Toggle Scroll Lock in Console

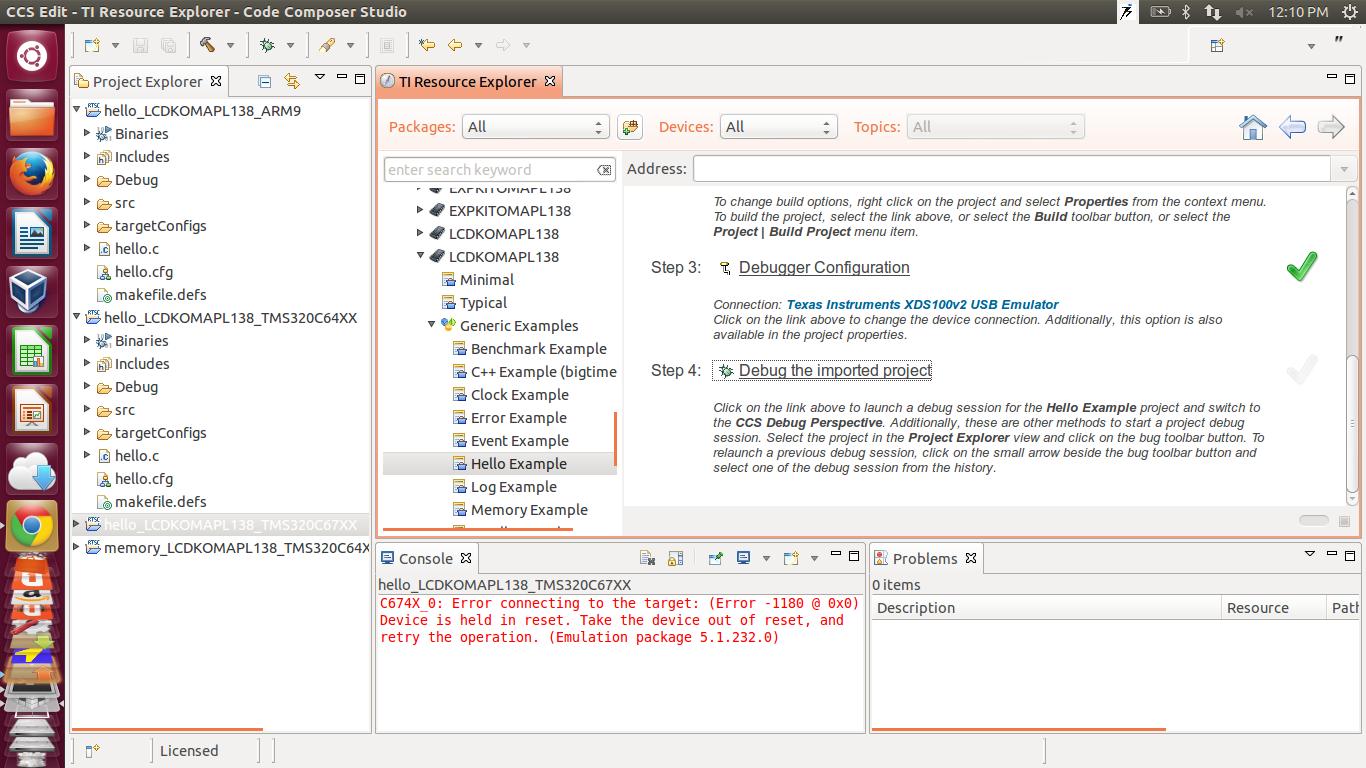(675, 558)
